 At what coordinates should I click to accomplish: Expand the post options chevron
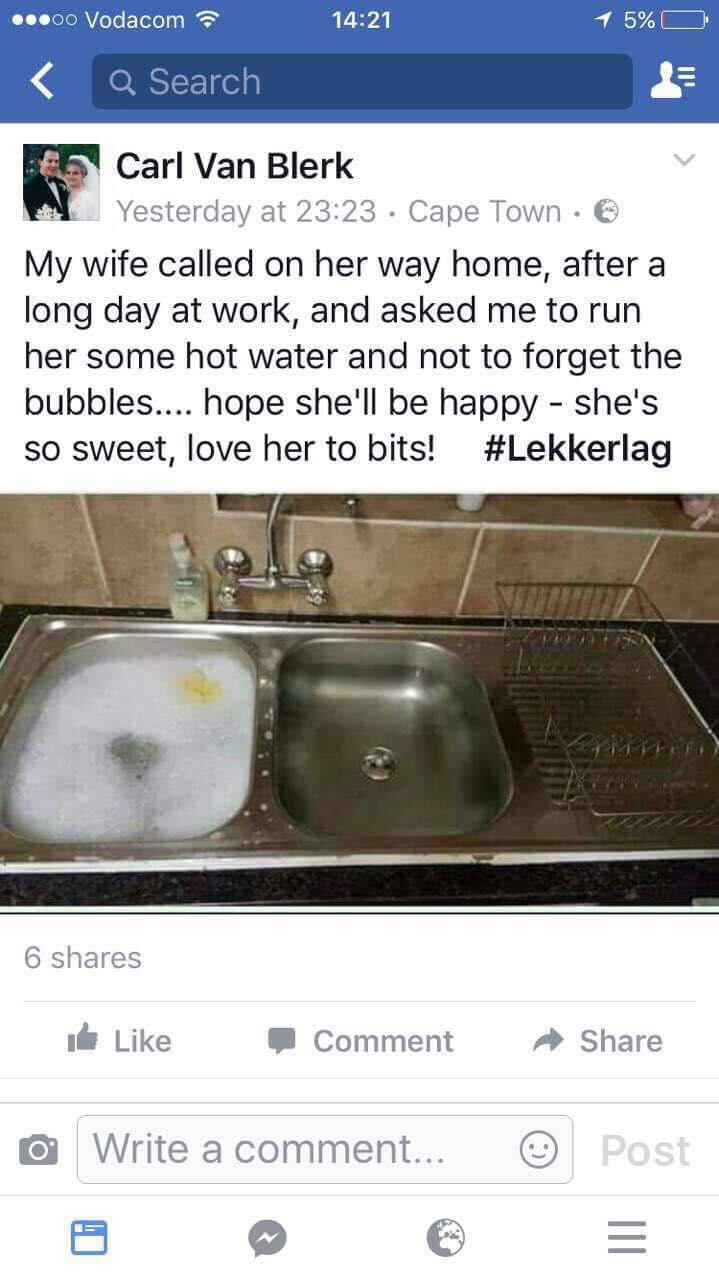point(683,160)
